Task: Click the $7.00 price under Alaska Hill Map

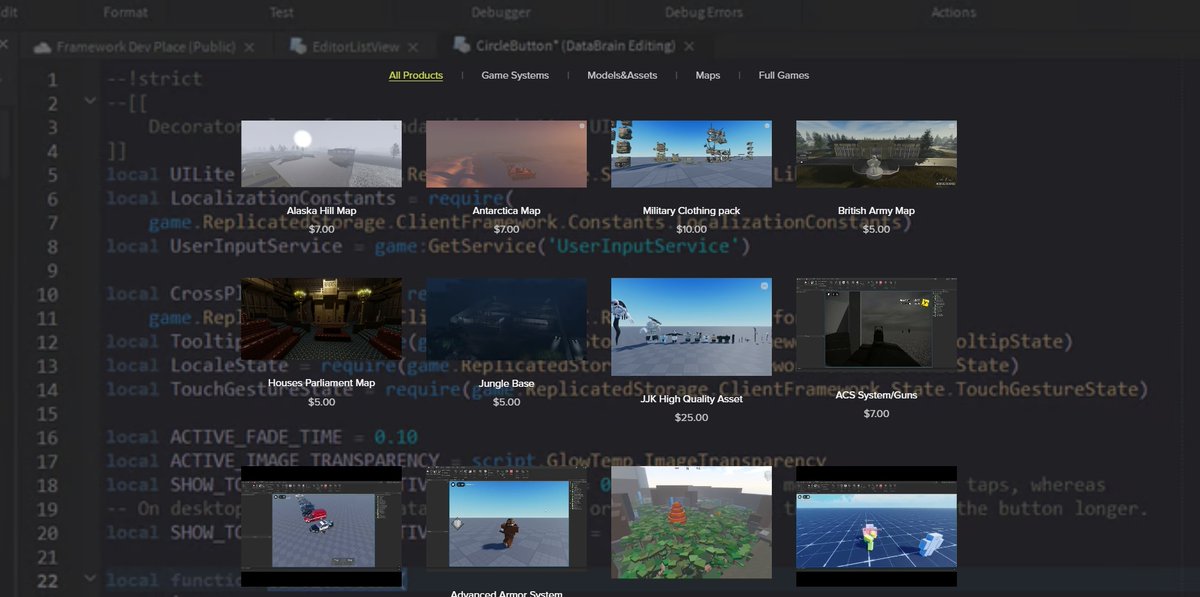Action: (321, 229)
